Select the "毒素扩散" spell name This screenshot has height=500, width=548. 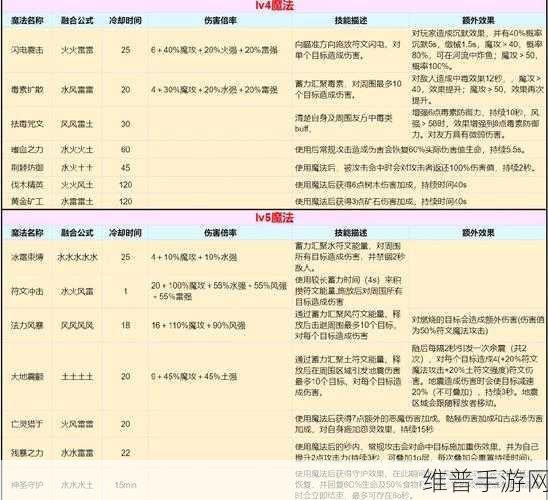click(27, 90)
